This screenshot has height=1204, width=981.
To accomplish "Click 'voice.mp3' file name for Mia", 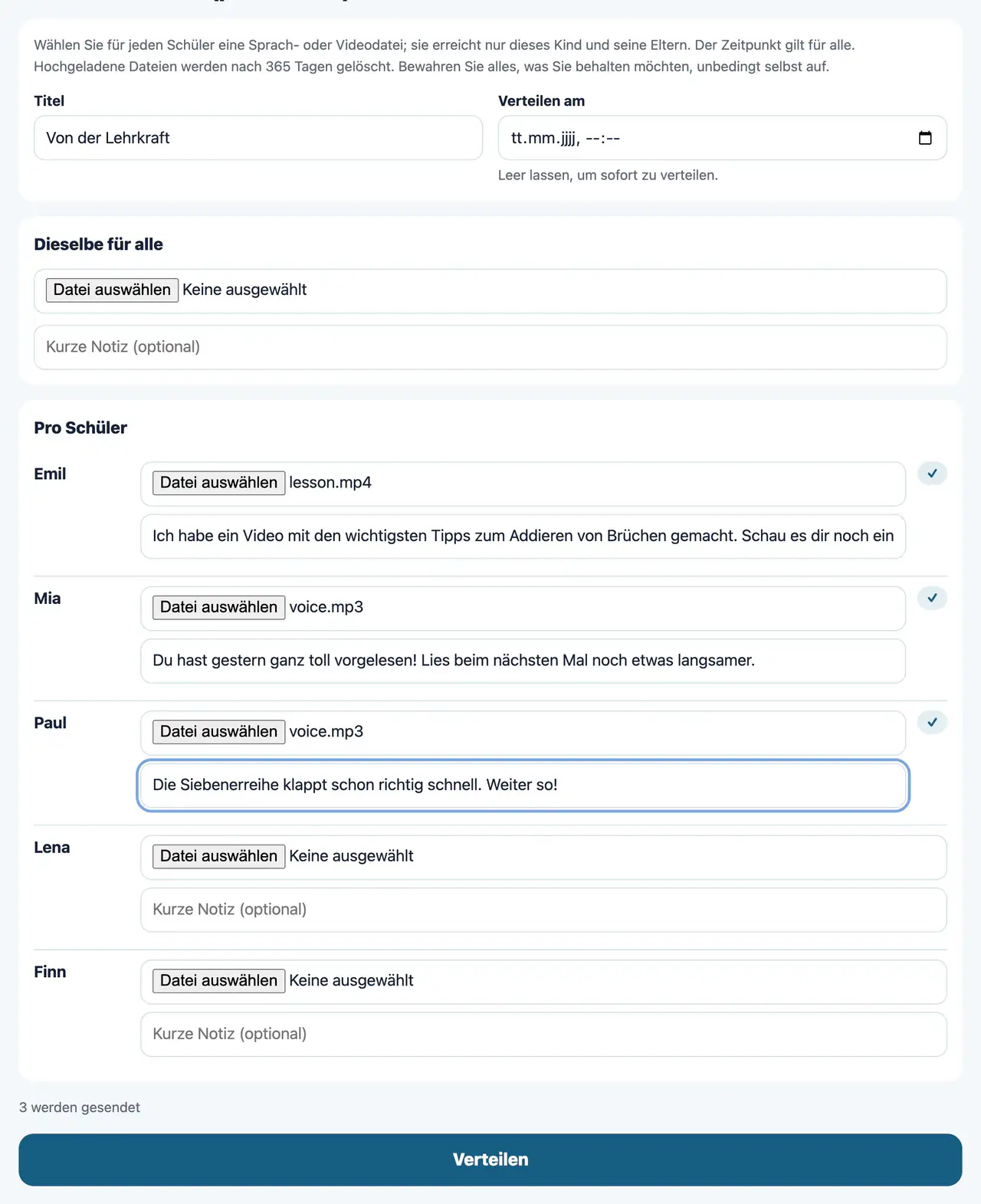I will [x=326, y=607].
